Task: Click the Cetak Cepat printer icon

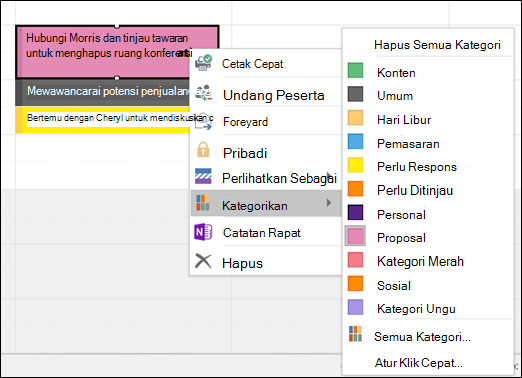Action: (x=203, y=63)
